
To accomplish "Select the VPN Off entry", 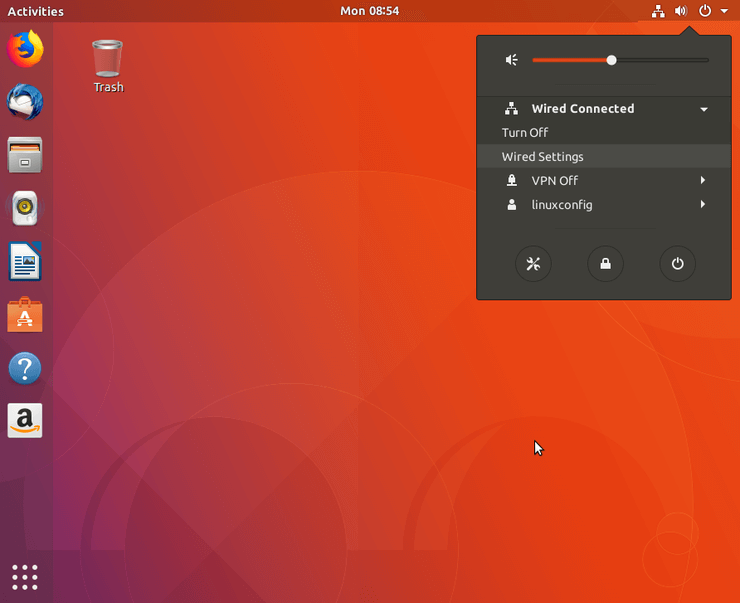I will (604, 180).
